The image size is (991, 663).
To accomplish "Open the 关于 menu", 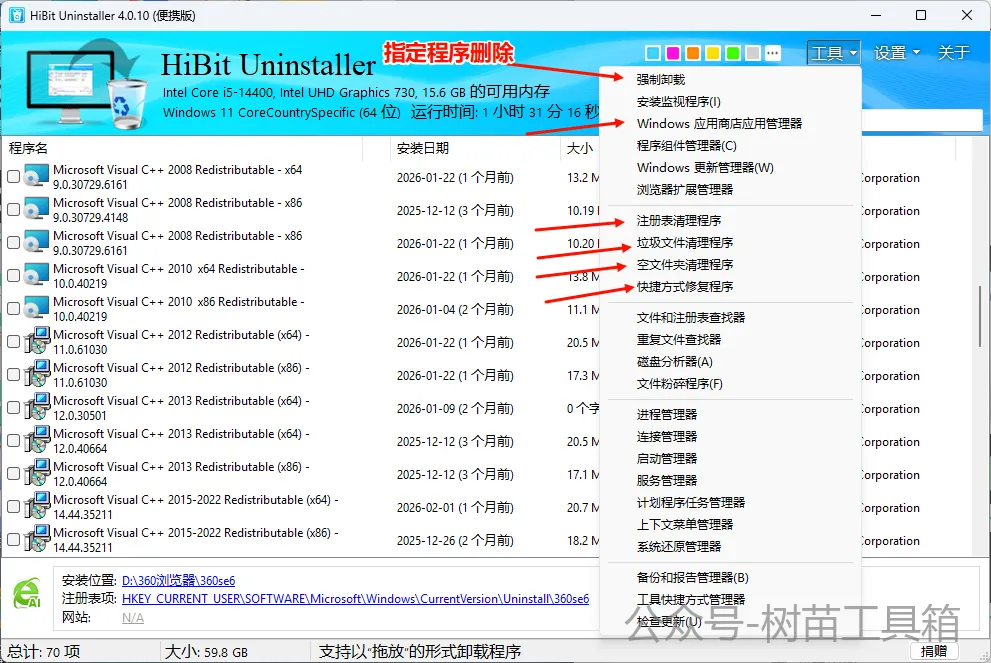I will (x=954, y=52).
